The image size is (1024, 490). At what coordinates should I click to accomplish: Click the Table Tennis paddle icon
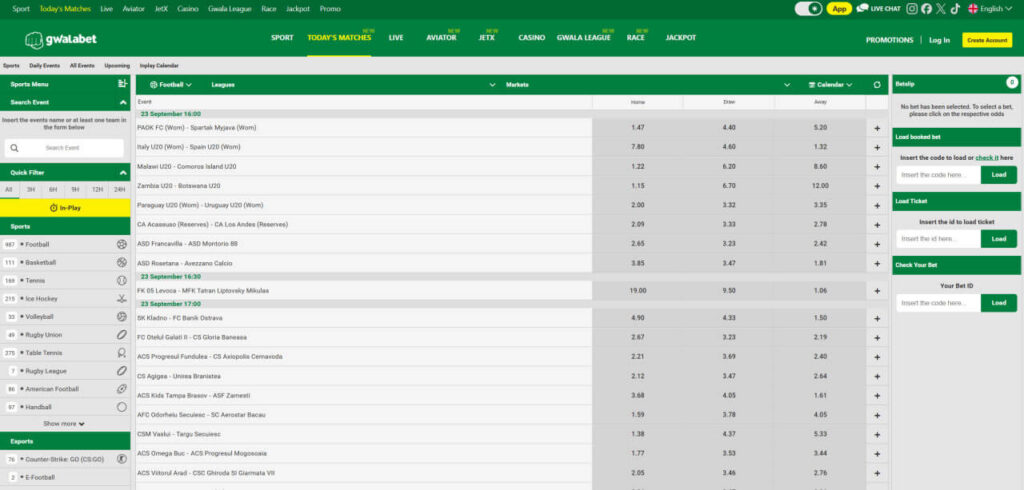point(121,353)
